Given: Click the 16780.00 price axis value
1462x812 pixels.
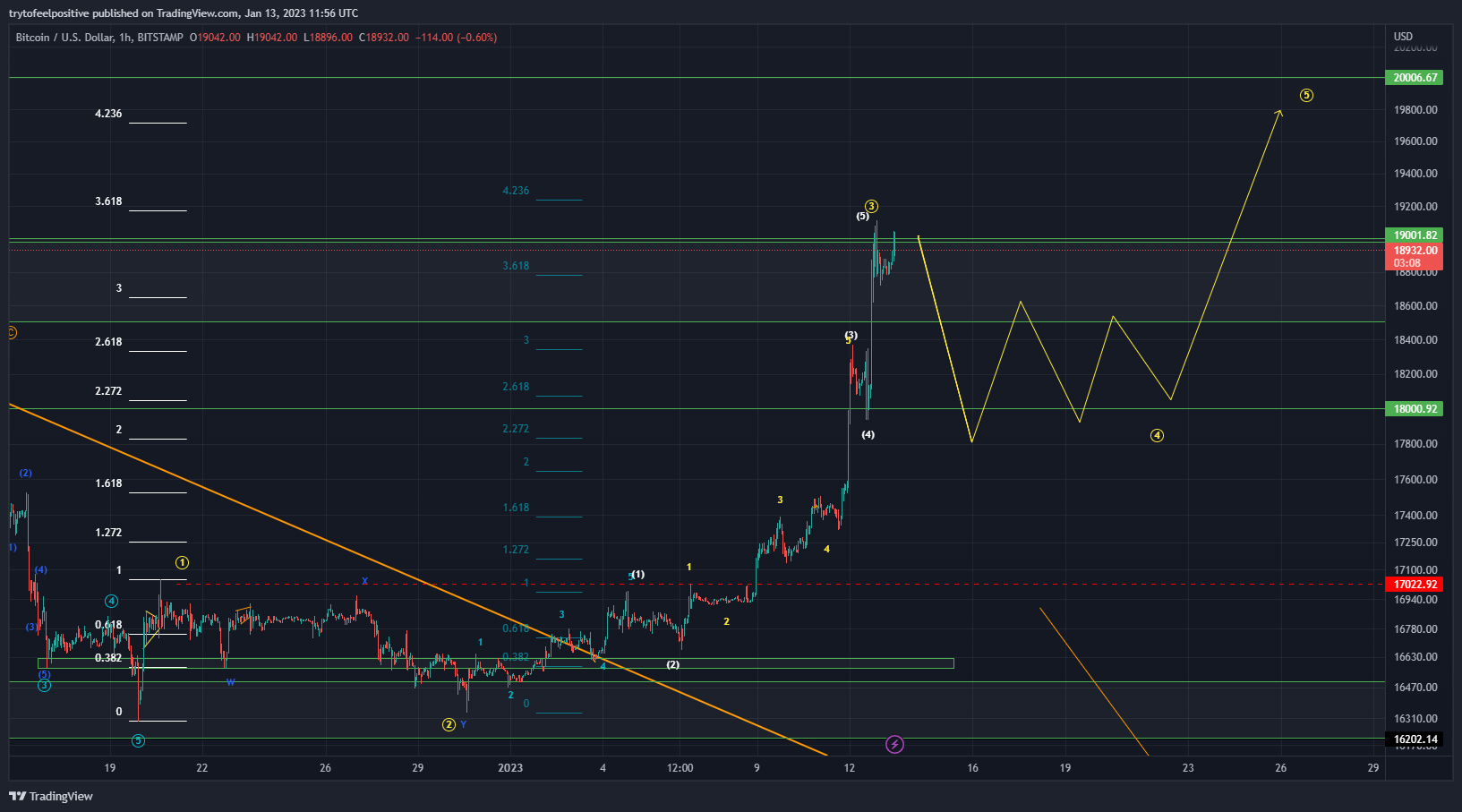Looking at the screenshot, I should click(x=1415, y=629).
